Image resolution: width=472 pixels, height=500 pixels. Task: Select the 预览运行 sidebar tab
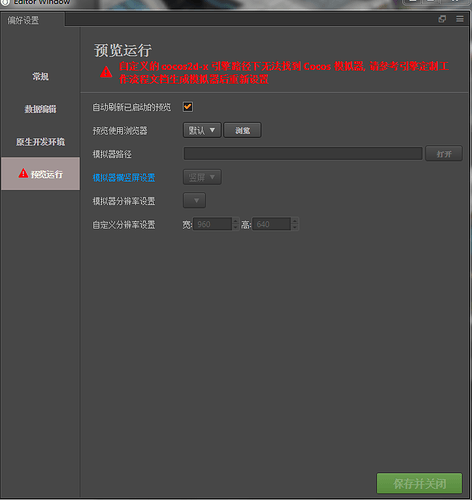40,174
